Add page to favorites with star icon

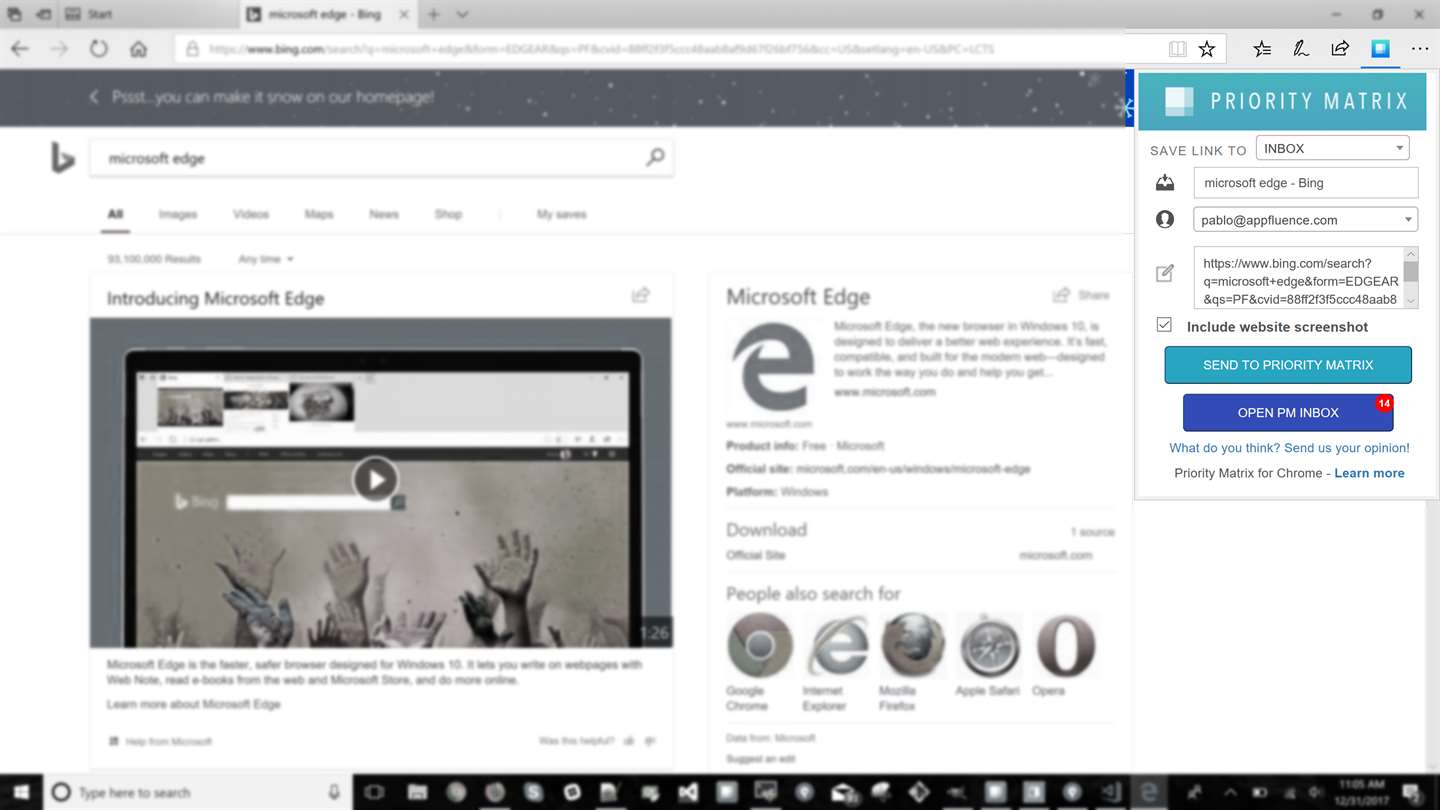pos(1207,48)
